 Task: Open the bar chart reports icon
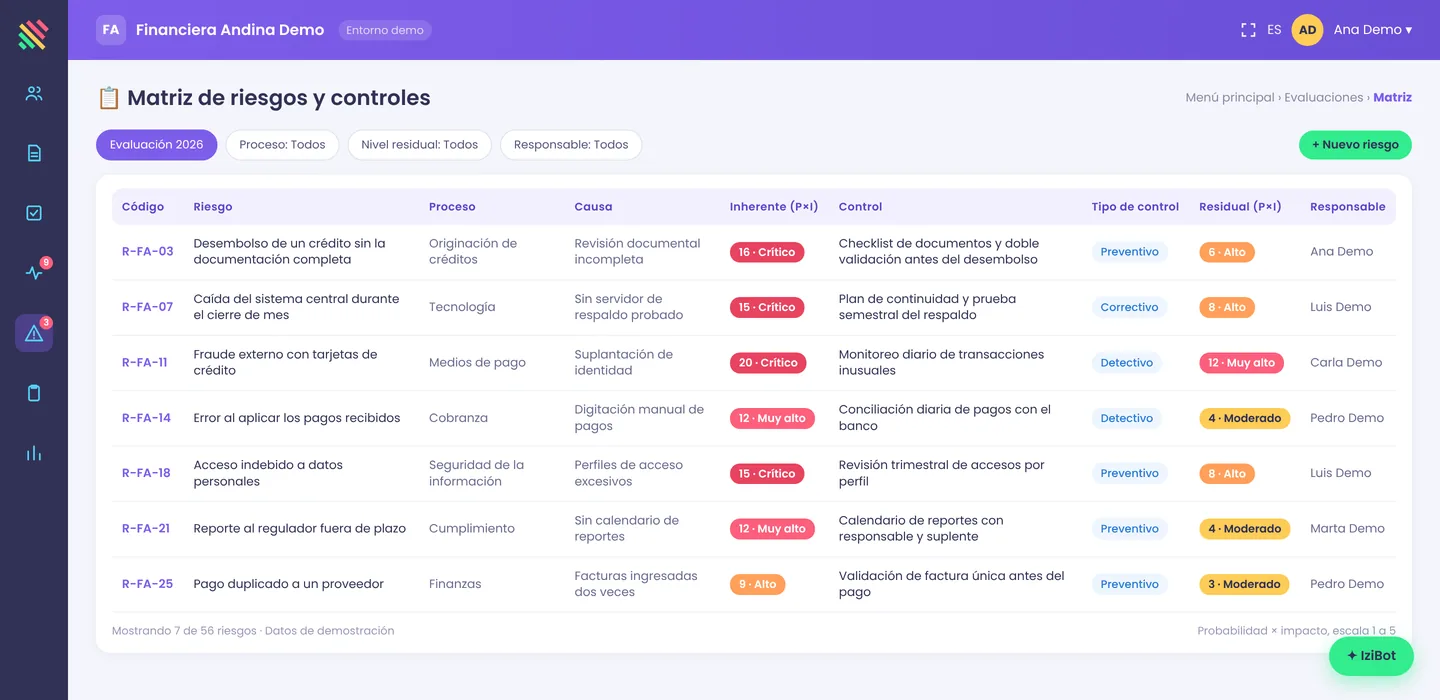coord(34,453)
